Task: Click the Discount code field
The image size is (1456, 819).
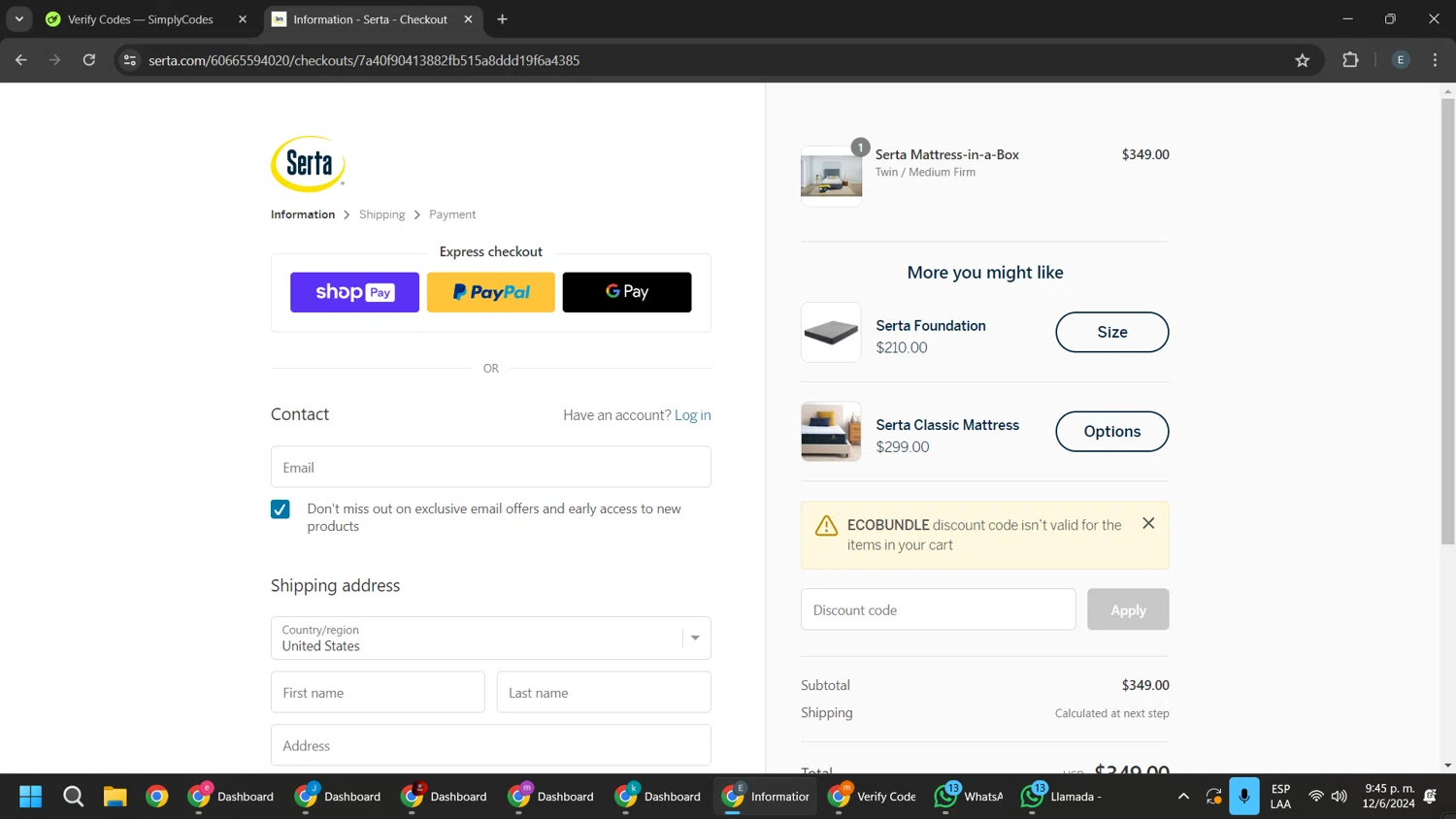Action: click(x=938, y=609)
